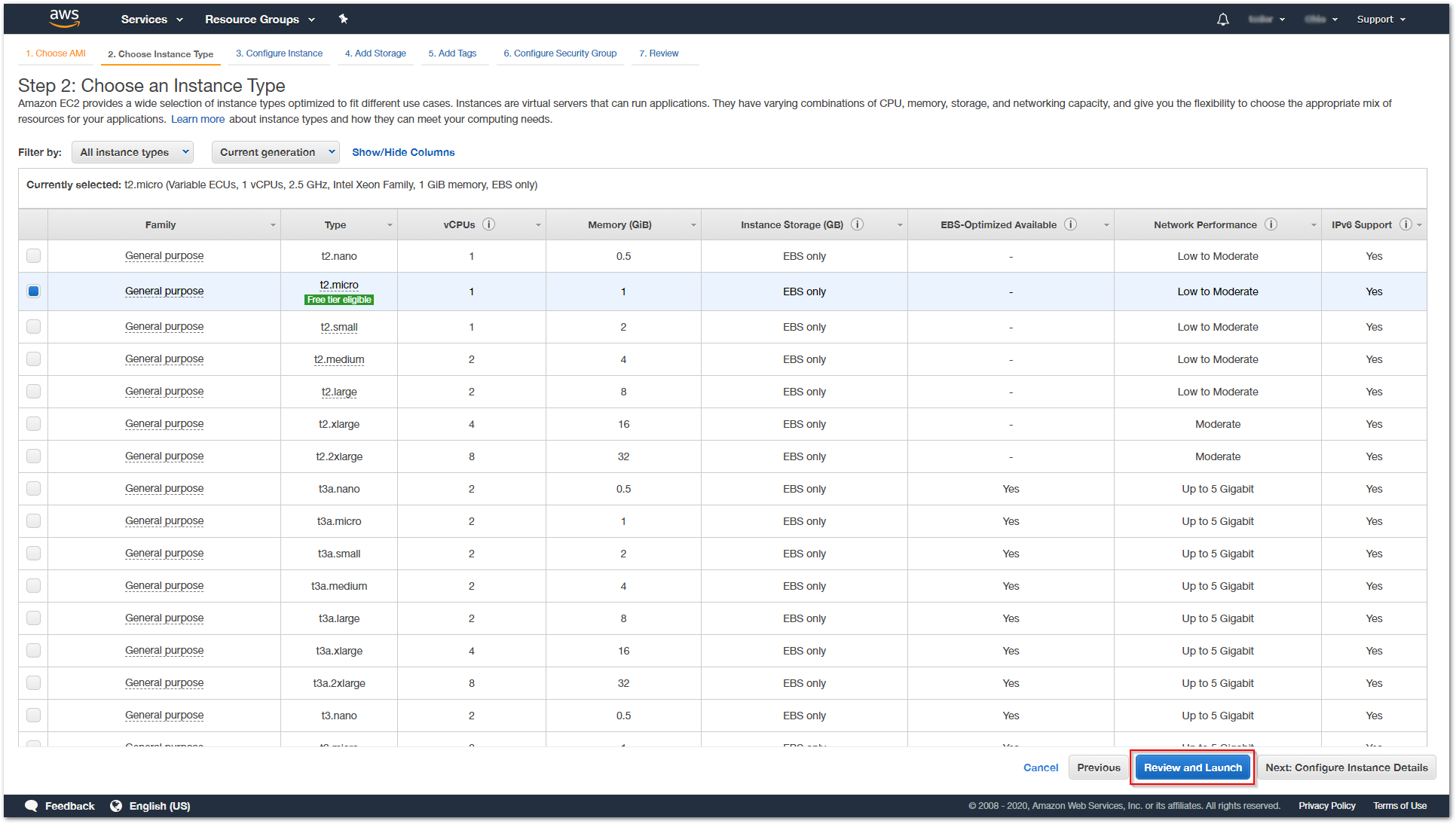The width and height of the screenshot is (1456, 824).
Task: Select the t3a.large instance checkbox
Action: [x=33, y=618]
